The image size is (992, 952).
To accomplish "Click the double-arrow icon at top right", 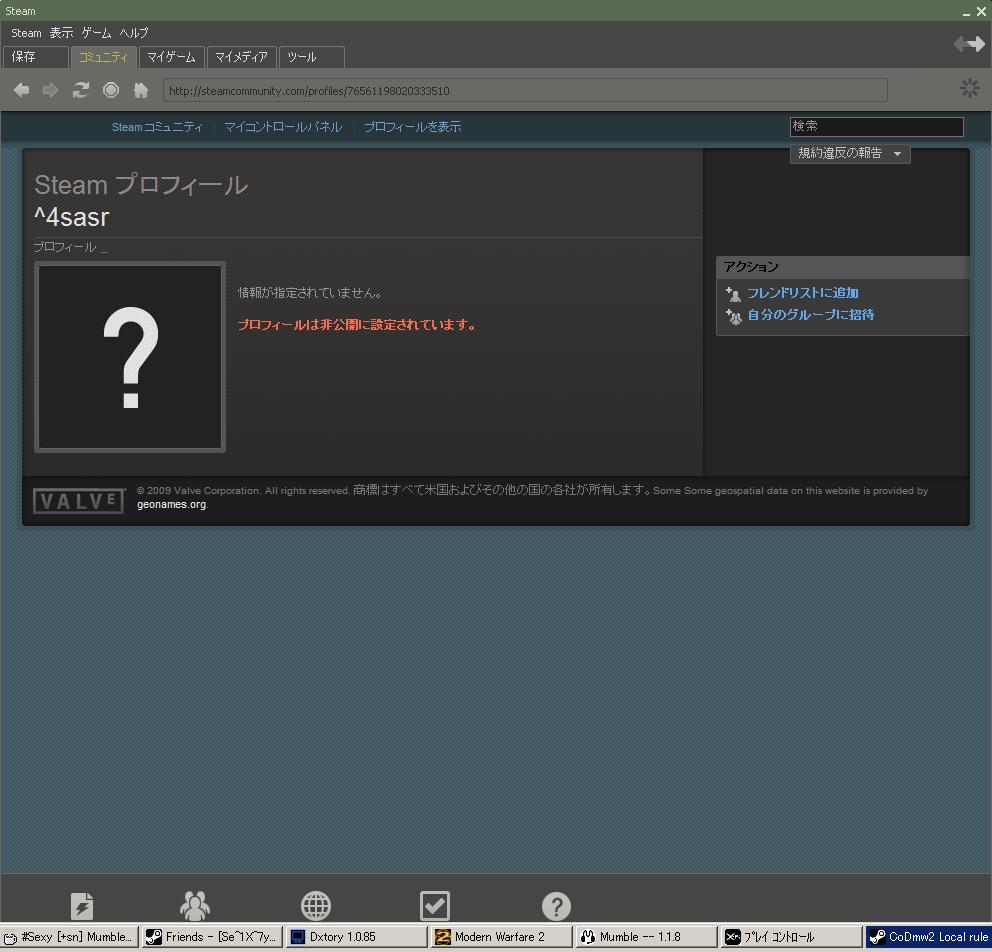I will [x=969, y=44].
